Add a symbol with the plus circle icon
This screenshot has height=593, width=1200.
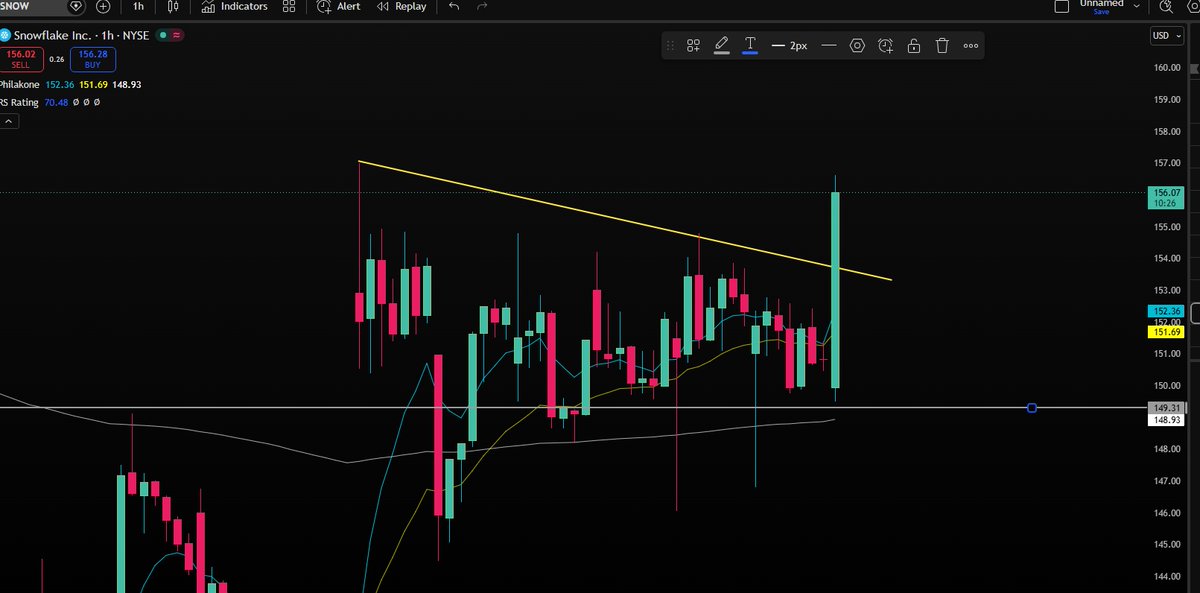click(x=103, y=6)
